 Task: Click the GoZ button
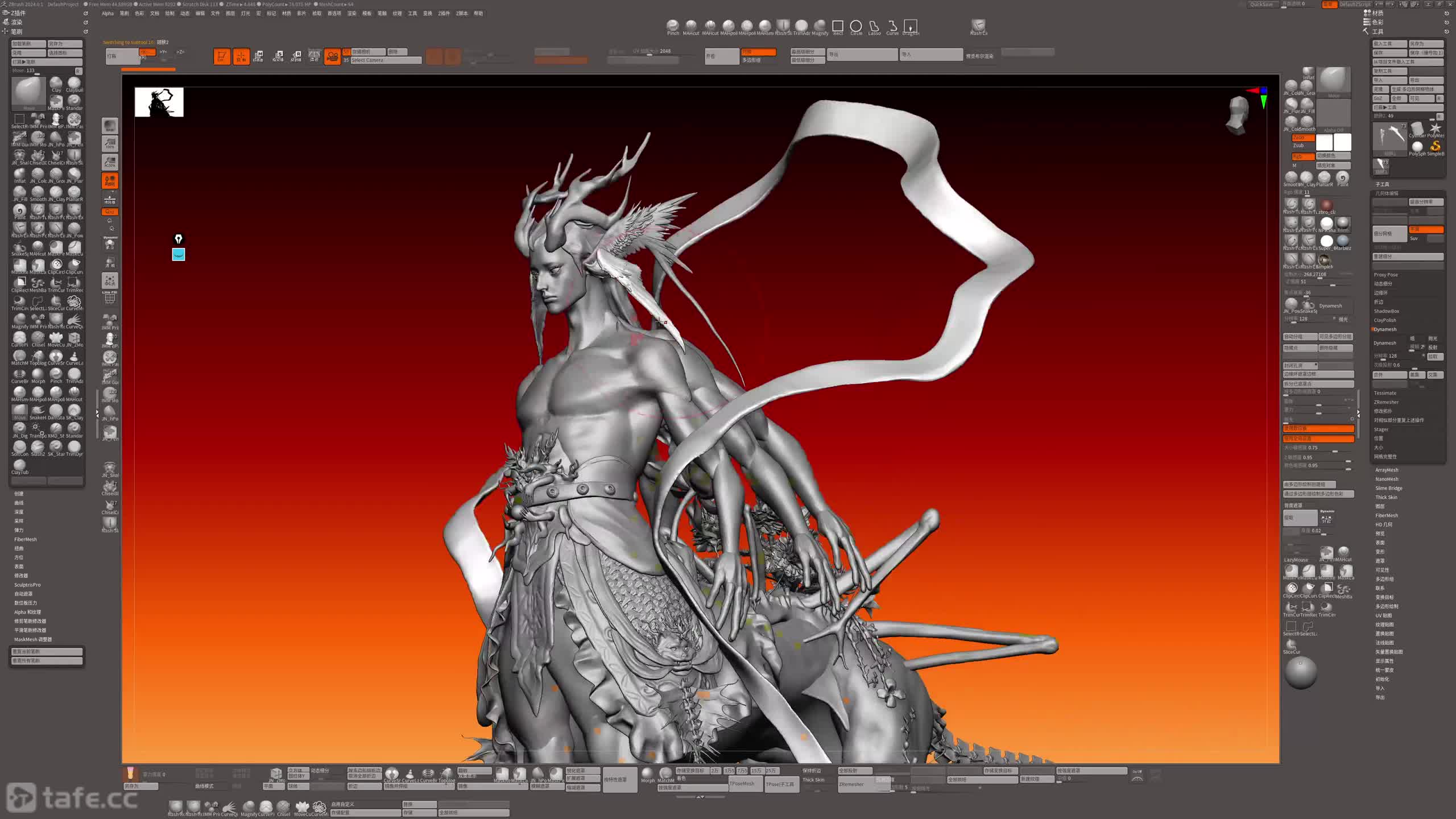[x=1380, y=98]
